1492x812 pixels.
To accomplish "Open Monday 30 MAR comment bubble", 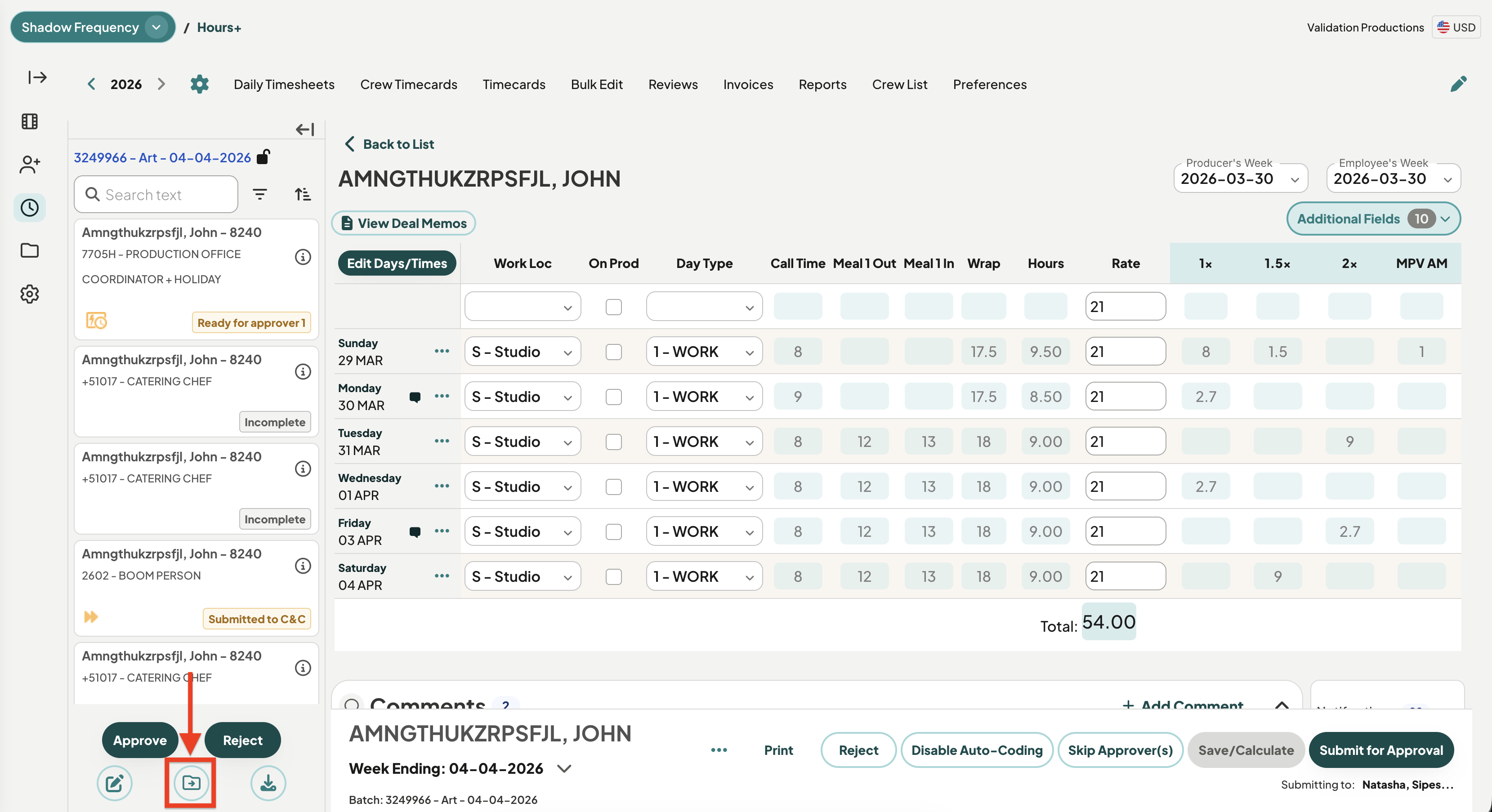I will [x=415, y=397].
